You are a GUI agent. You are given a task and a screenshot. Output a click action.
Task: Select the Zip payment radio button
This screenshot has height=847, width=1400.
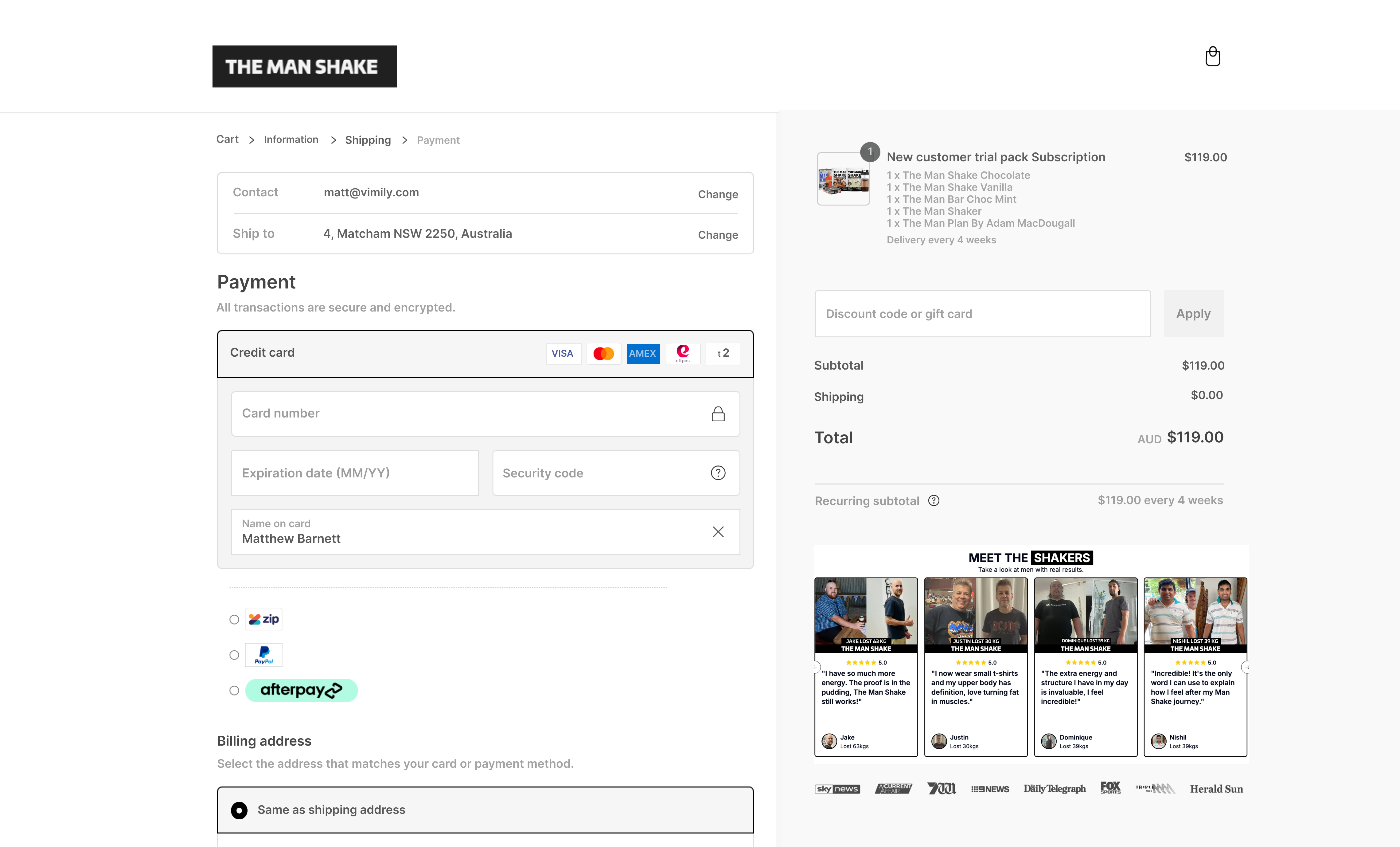[x=234, y=620]
